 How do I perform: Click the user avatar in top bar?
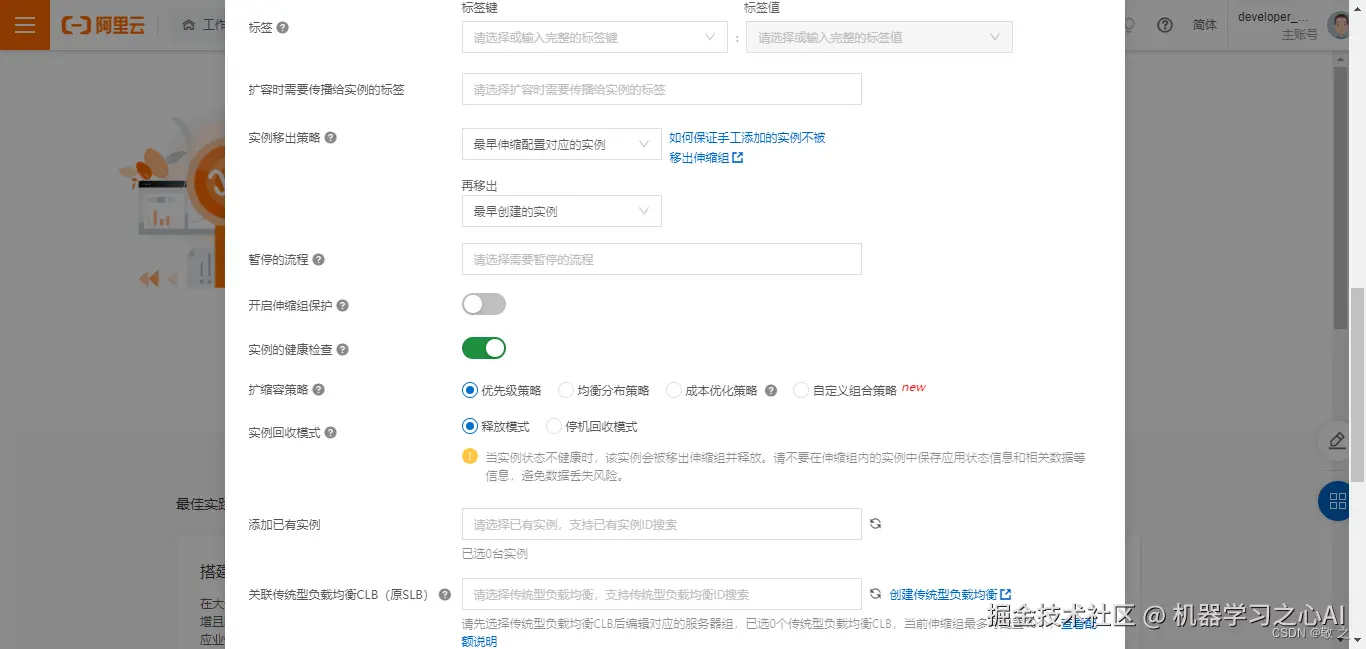1339,25
